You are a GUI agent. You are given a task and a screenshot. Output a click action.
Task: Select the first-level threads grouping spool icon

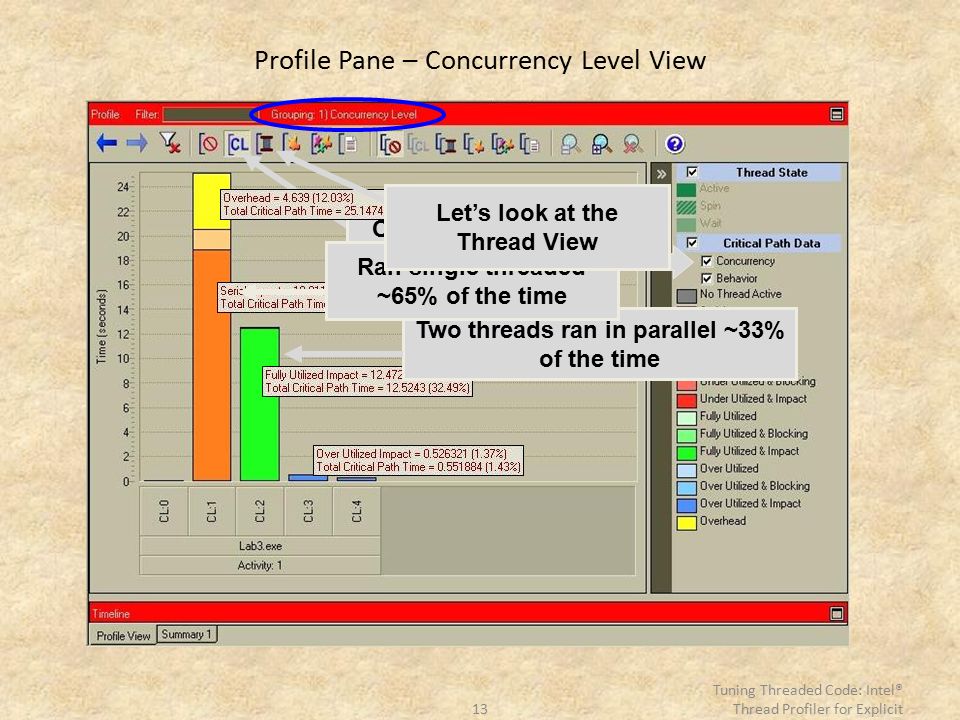pyautogui.click(x=264, y=144)
